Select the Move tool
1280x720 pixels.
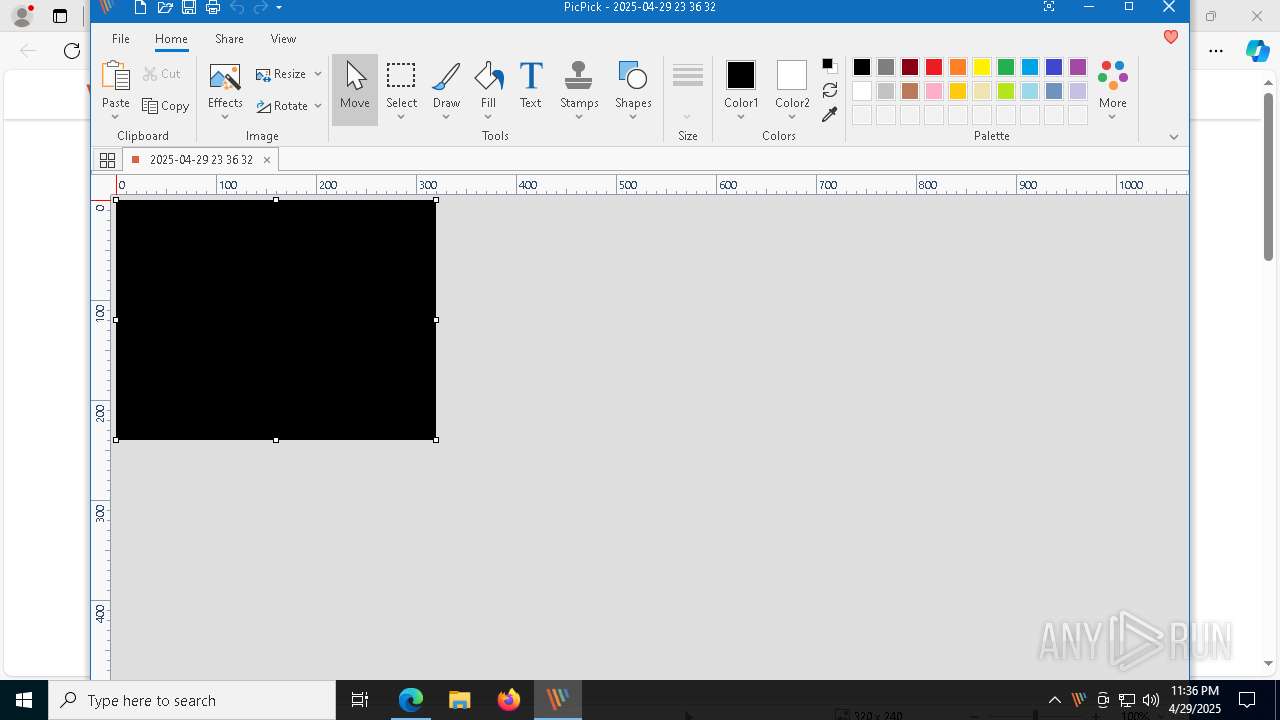click(x=355, y=89)
